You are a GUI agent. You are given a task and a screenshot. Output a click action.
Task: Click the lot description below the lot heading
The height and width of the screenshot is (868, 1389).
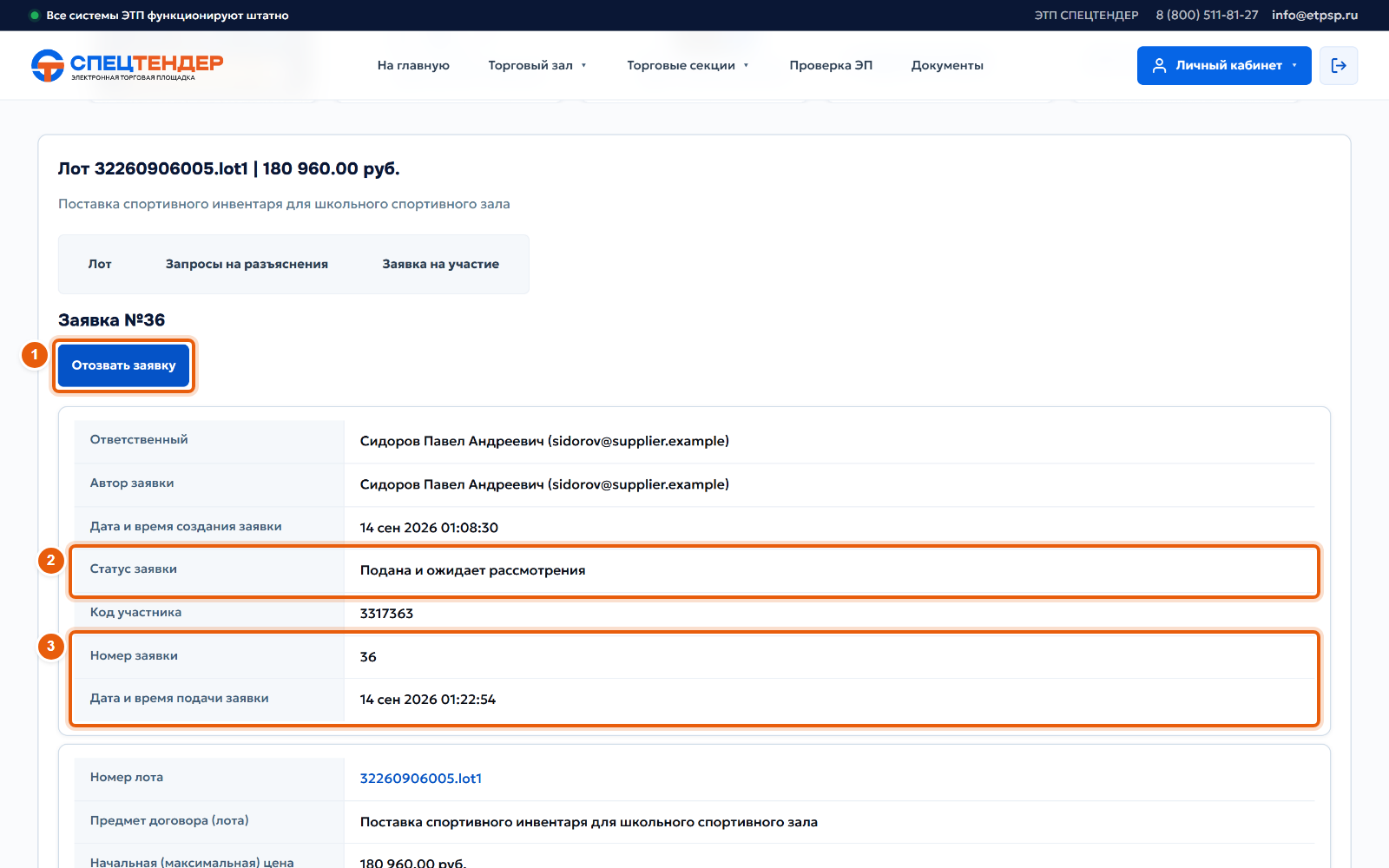coord(284,204)
